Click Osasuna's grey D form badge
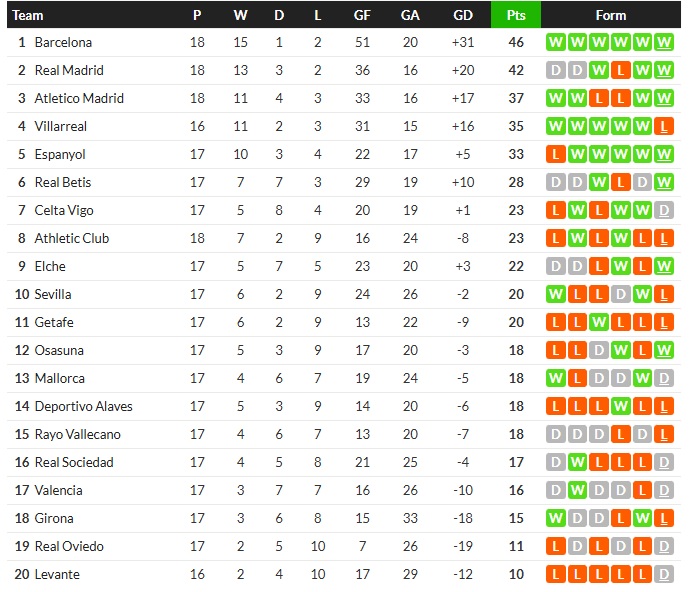The image size is (700, 592). tap(599, 351)
